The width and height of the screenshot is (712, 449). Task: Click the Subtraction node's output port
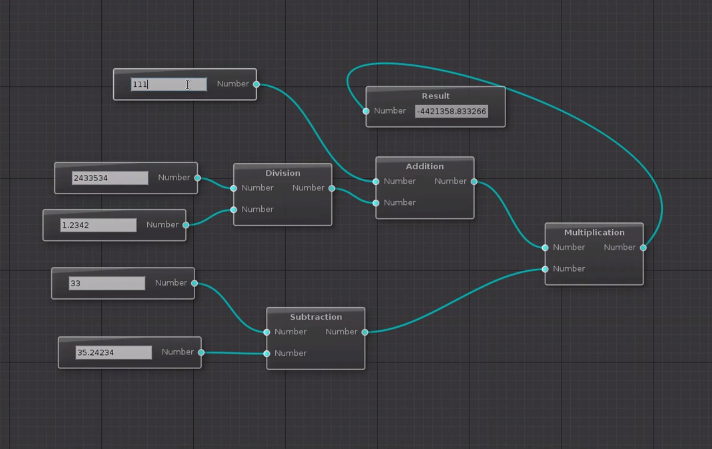[365, 332]
